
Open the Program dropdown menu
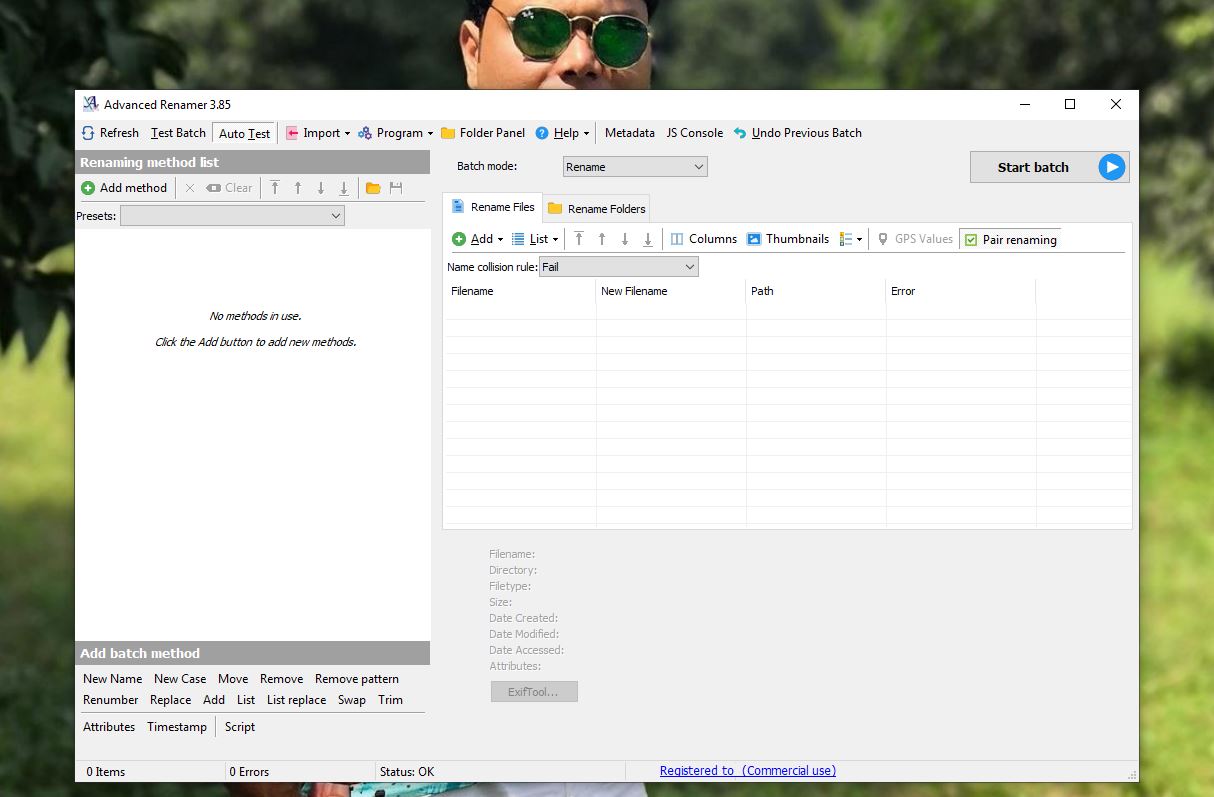pos(395,133)
